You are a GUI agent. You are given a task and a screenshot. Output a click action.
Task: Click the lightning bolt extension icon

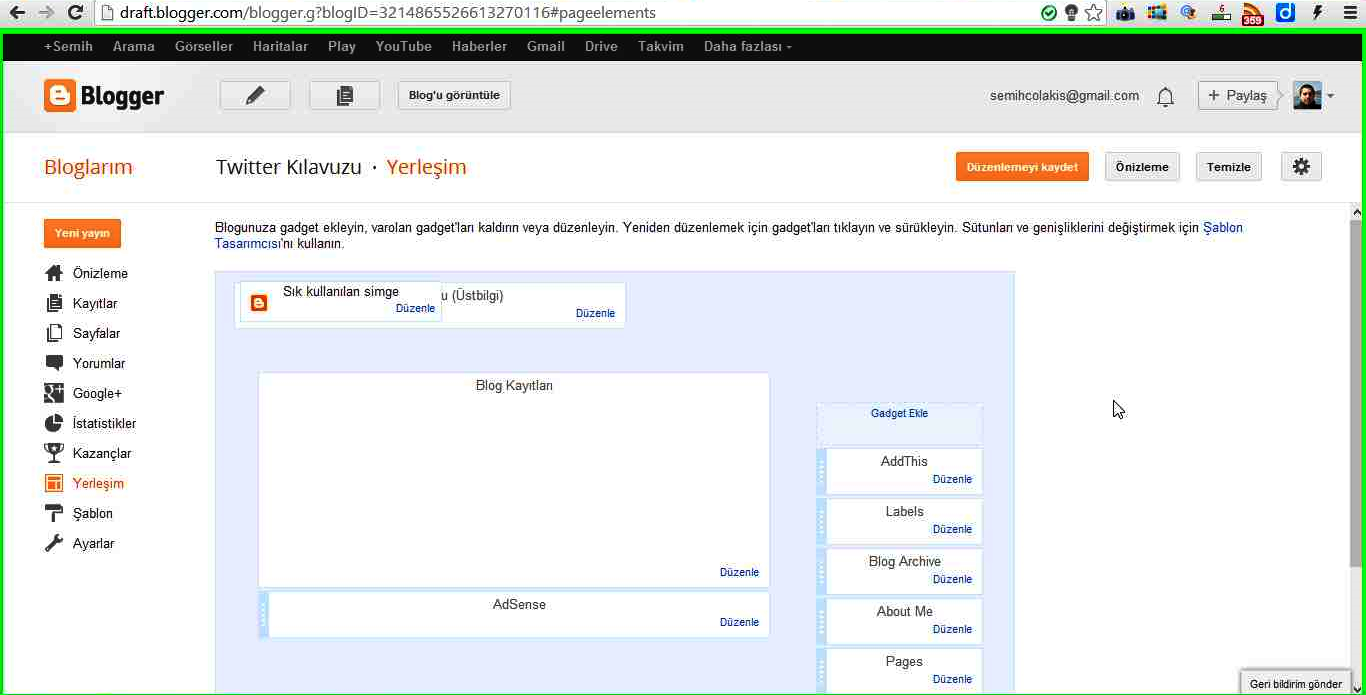(x=1317, y=13)
